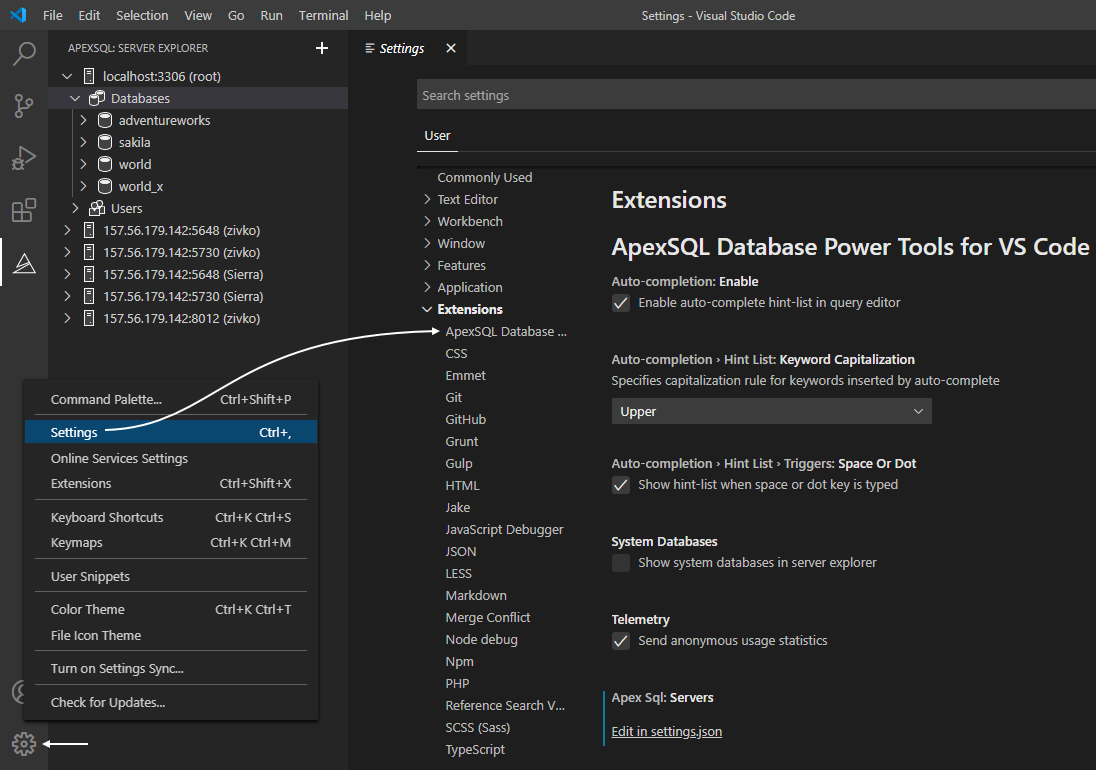This screenshot has height=770, width=1096.
Task: Open the File menu
Action: coord(52,15)
